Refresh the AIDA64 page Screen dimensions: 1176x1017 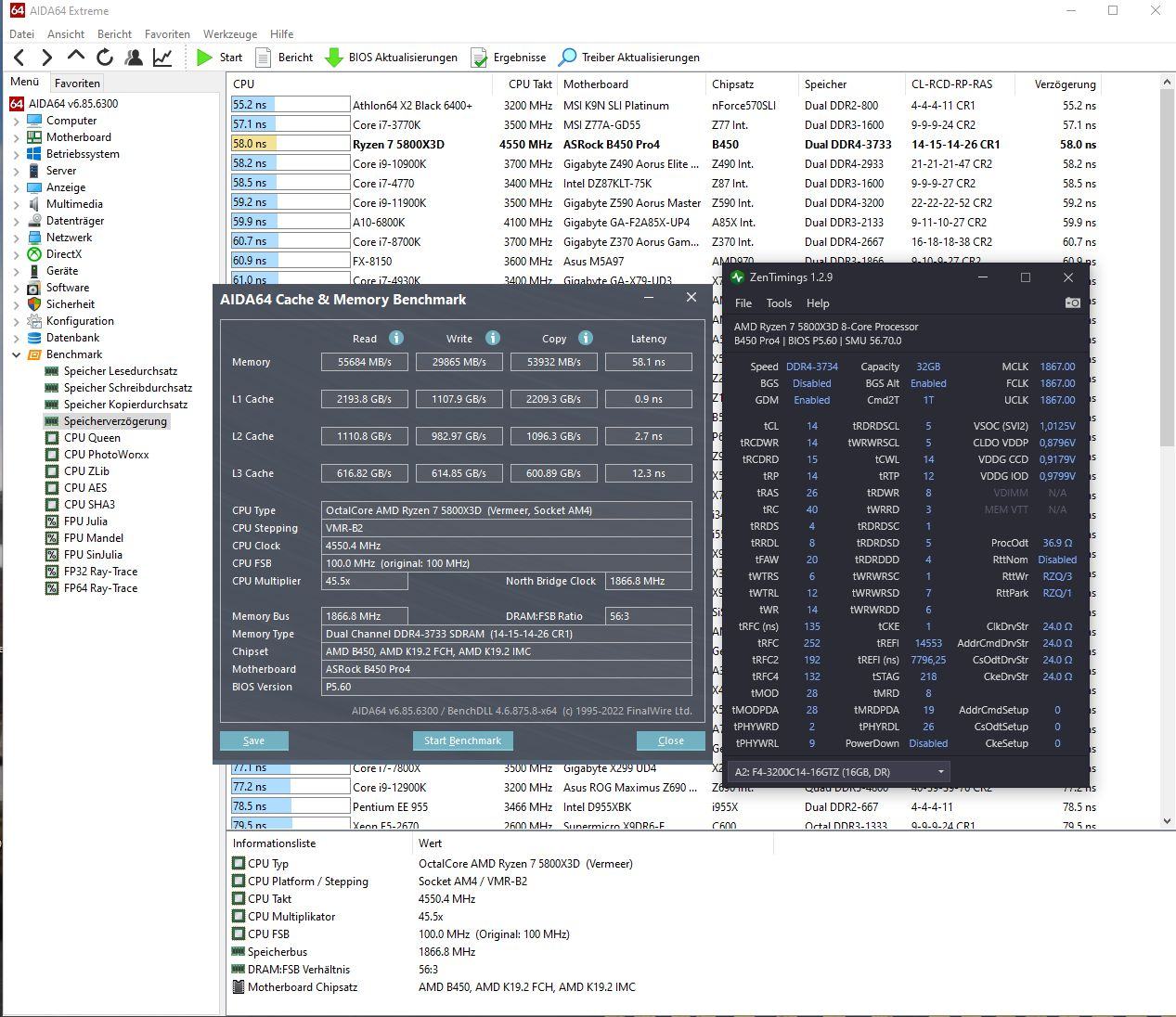click(x=105, y=58)
